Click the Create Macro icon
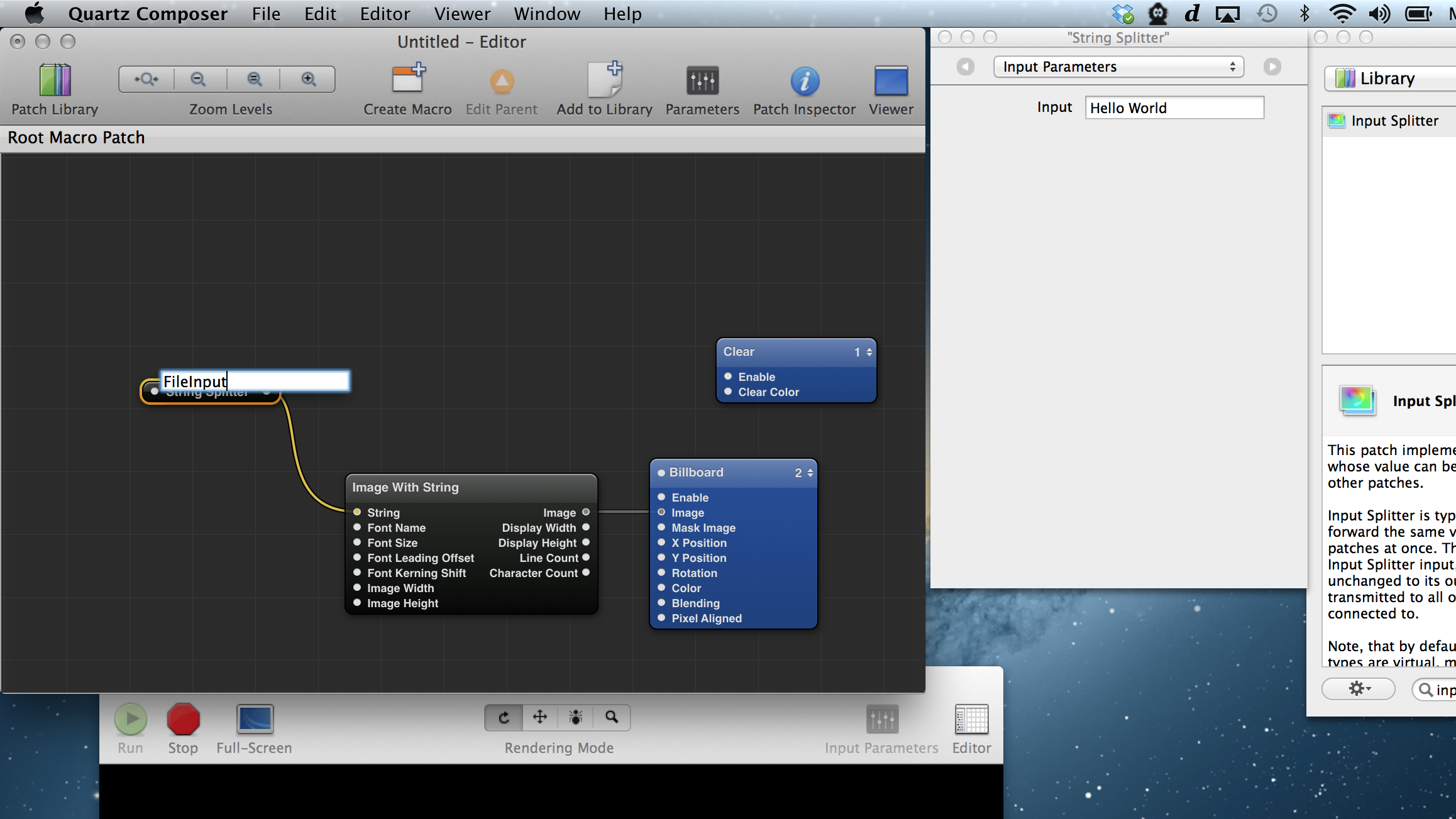Viewport: 1456px width, 819px height. (408, 79)
